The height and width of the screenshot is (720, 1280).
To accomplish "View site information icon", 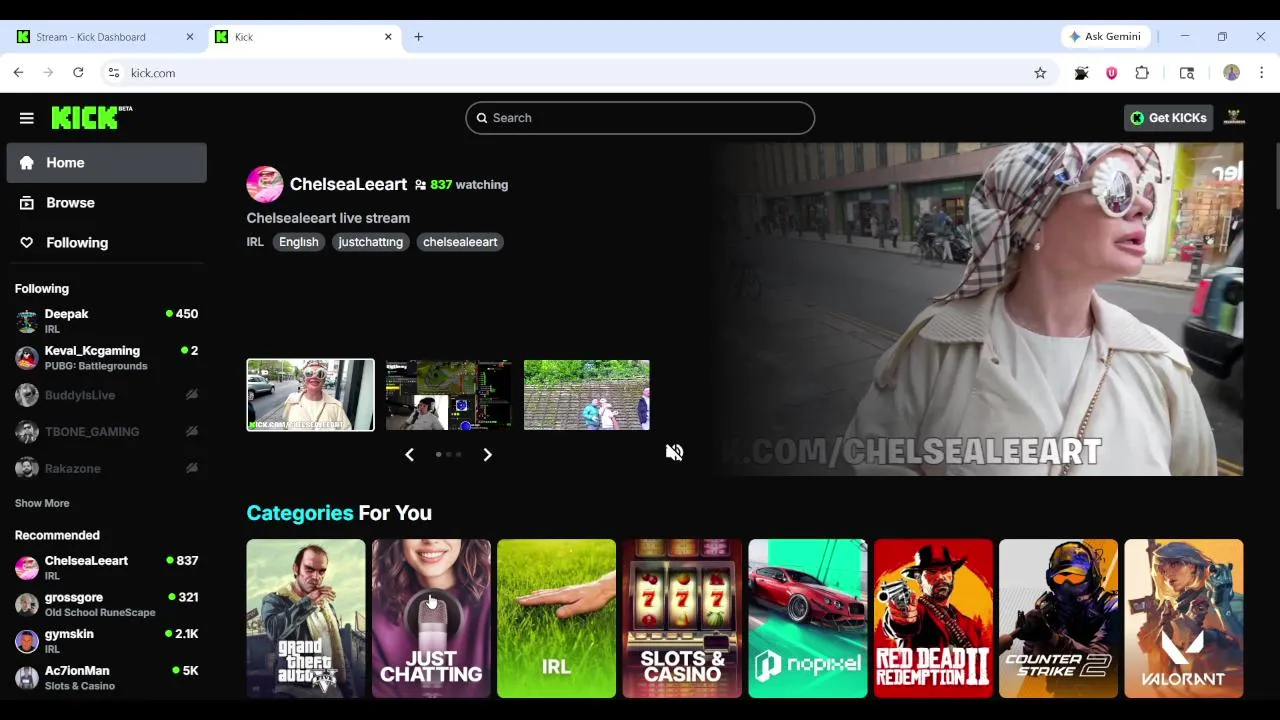I will (x=114, y=73).
